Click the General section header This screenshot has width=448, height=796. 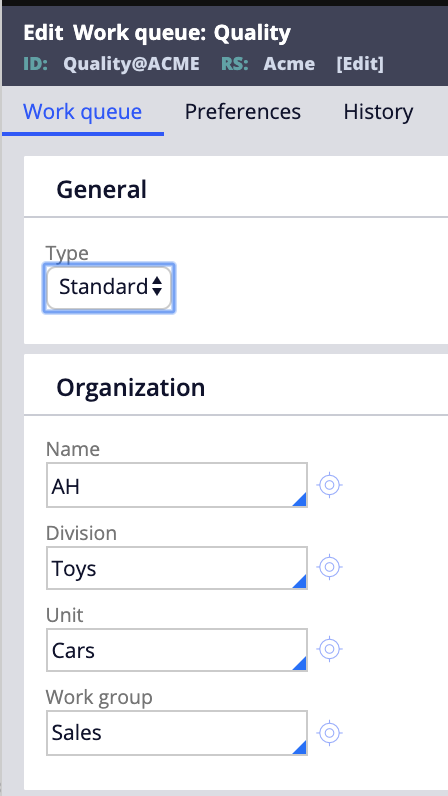point(102,189)
